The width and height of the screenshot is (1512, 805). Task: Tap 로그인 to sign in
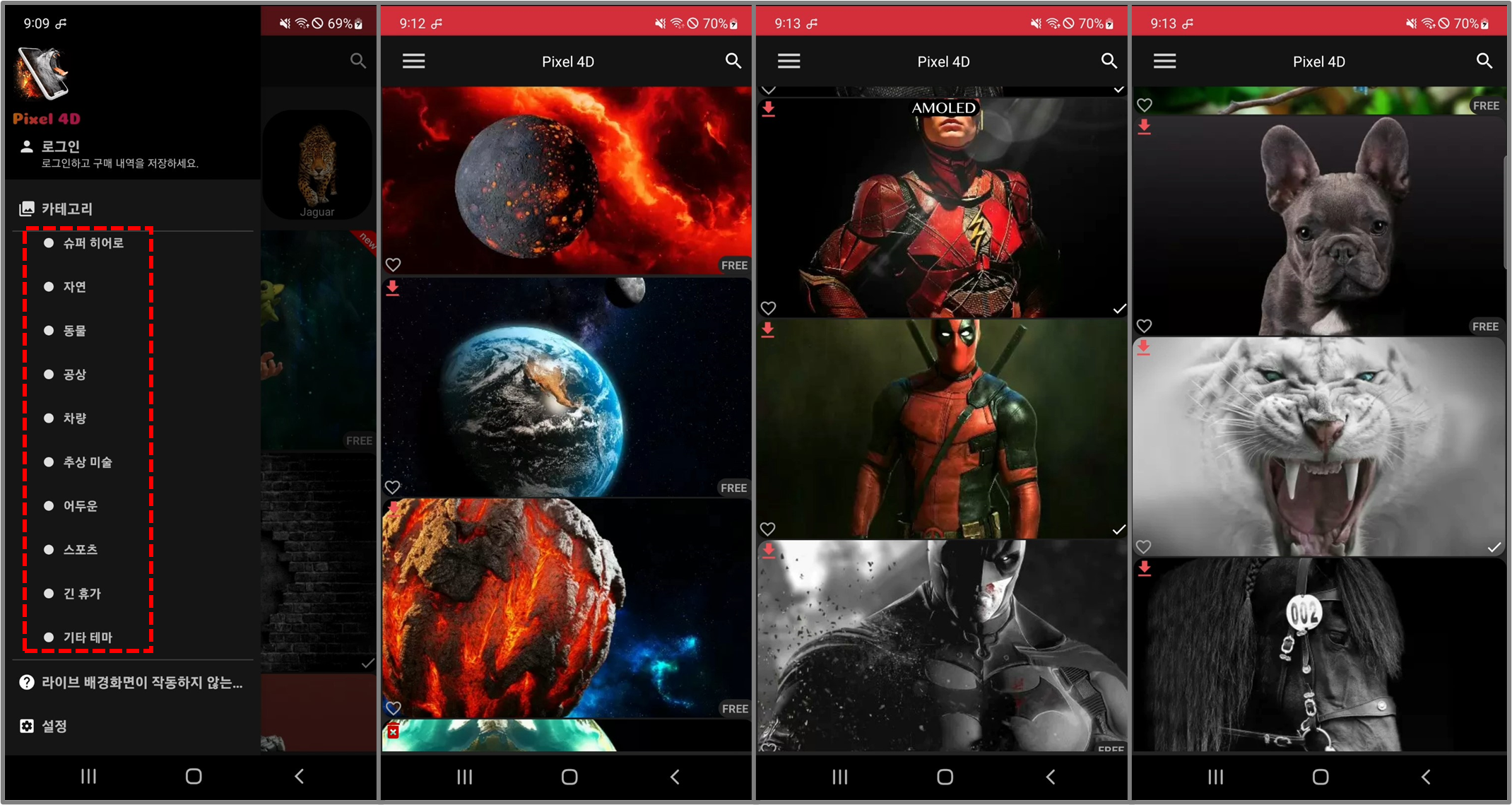pyautogui.click(x=60, y=146)
